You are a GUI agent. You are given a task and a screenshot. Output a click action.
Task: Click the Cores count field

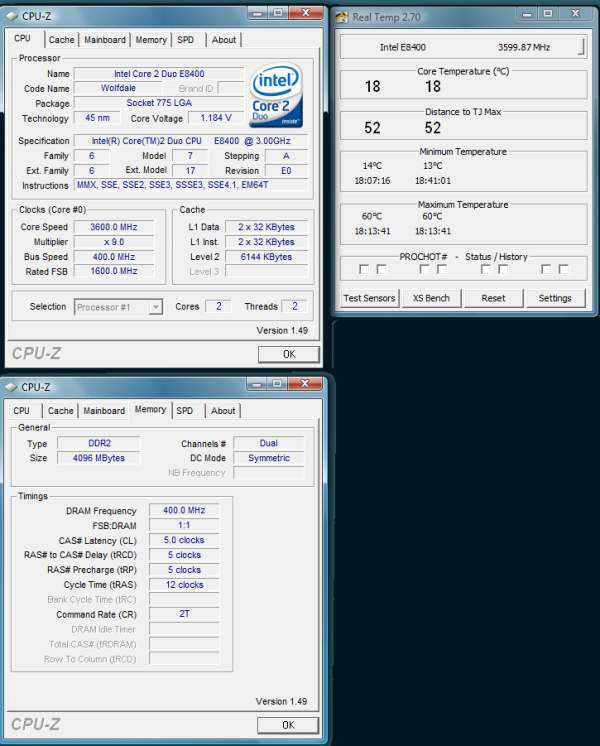(x=218, y=306)
